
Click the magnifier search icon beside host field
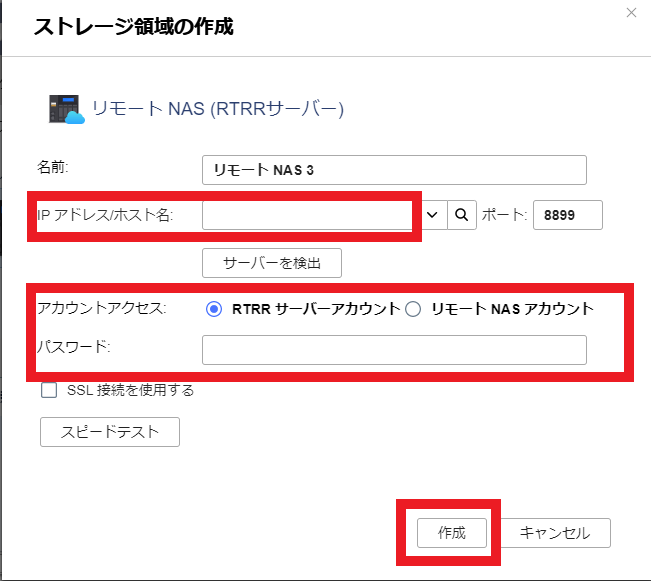(462, 215)
